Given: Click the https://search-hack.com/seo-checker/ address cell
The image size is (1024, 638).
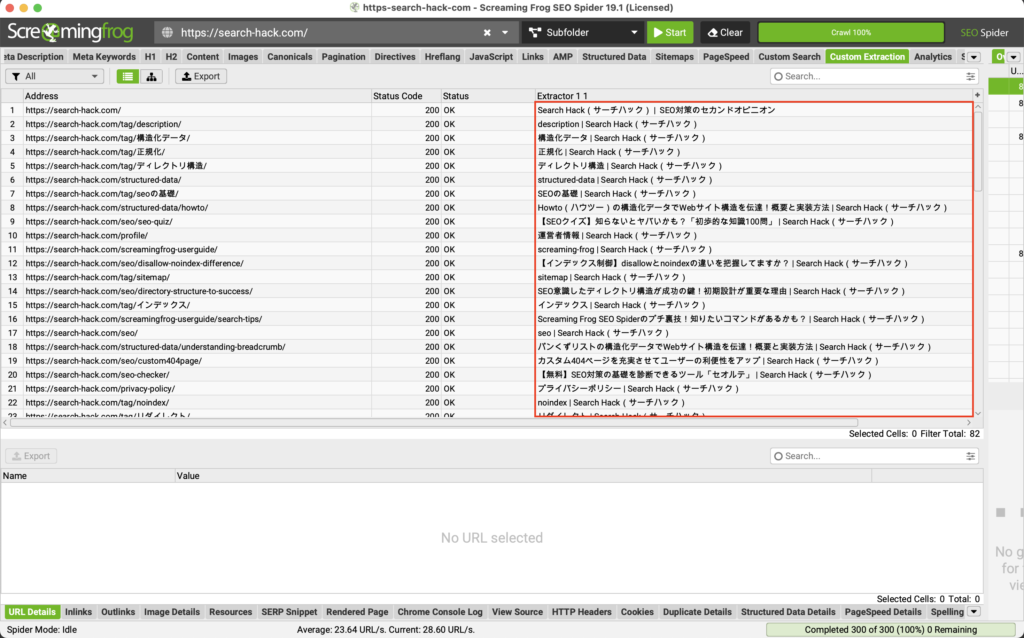Looking at the screenshot, I should point(197,375).
